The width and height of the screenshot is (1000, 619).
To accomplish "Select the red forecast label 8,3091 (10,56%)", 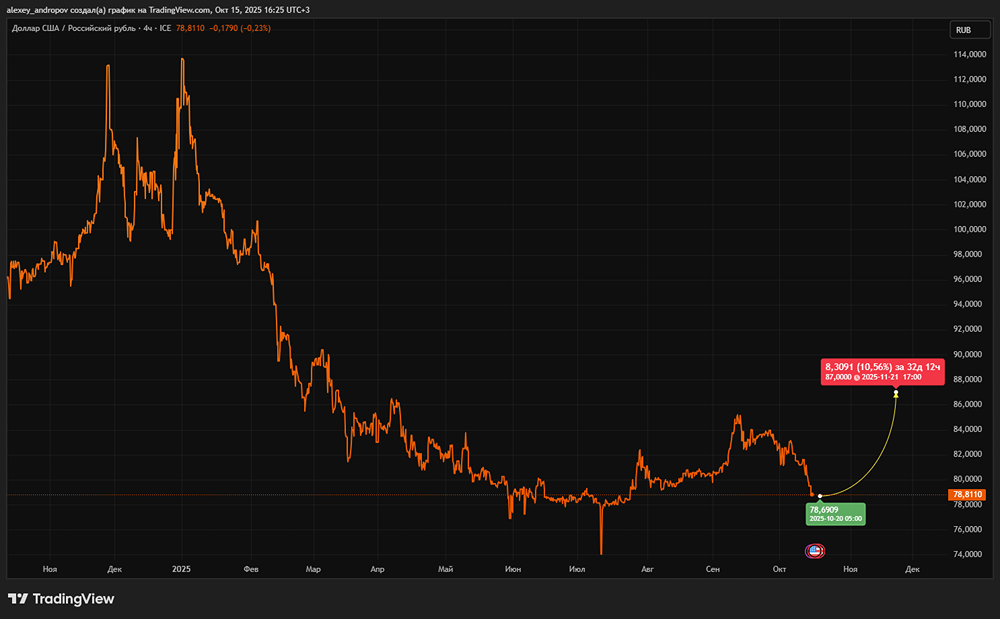I will (x=882, y=372).
